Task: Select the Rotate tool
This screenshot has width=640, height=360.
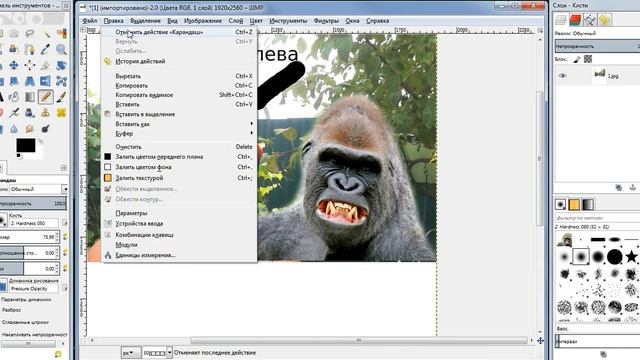Action: [x=61, y=65]
